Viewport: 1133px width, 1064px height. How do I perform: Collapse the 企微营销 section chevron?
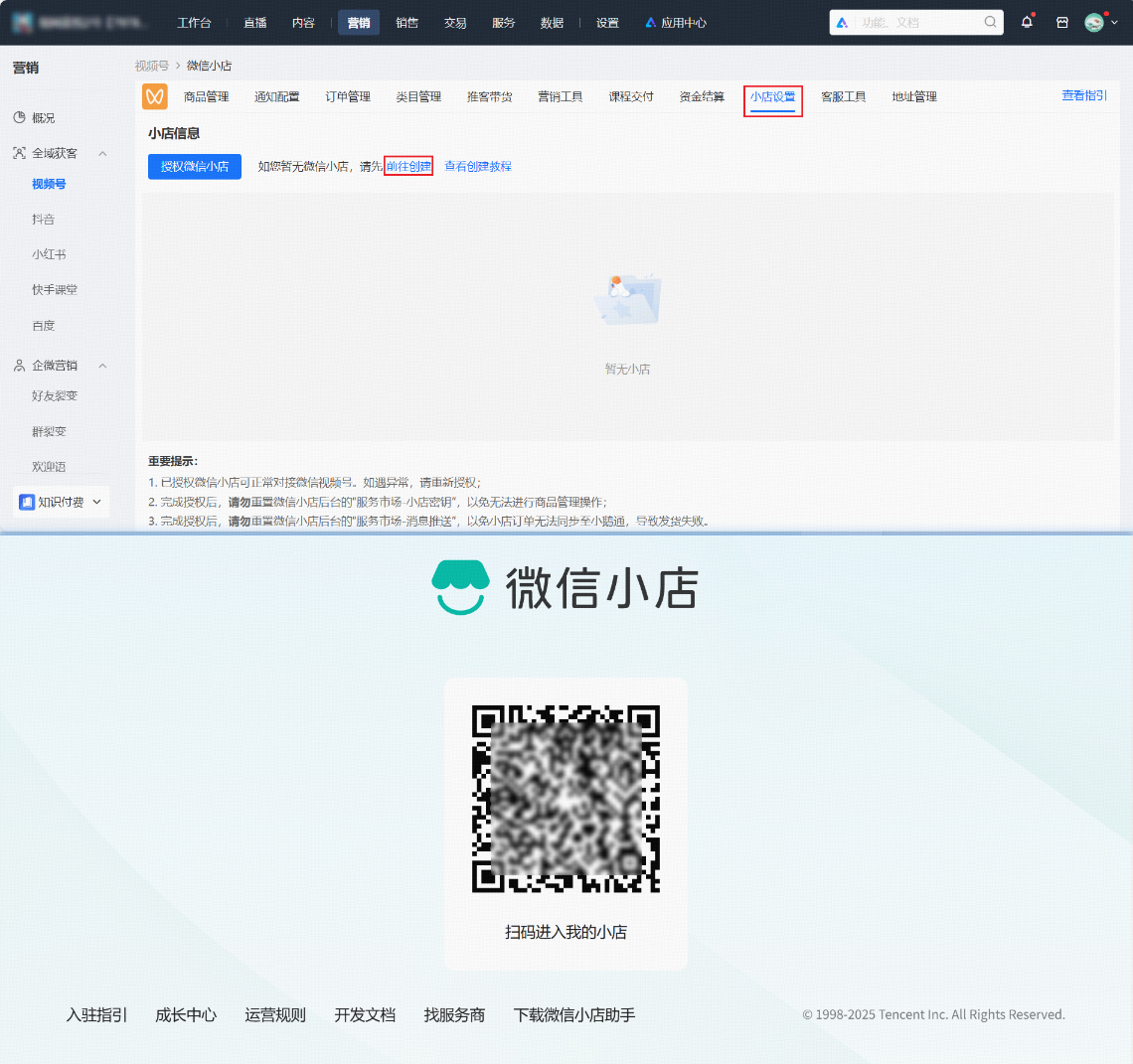tap(102, 366)
